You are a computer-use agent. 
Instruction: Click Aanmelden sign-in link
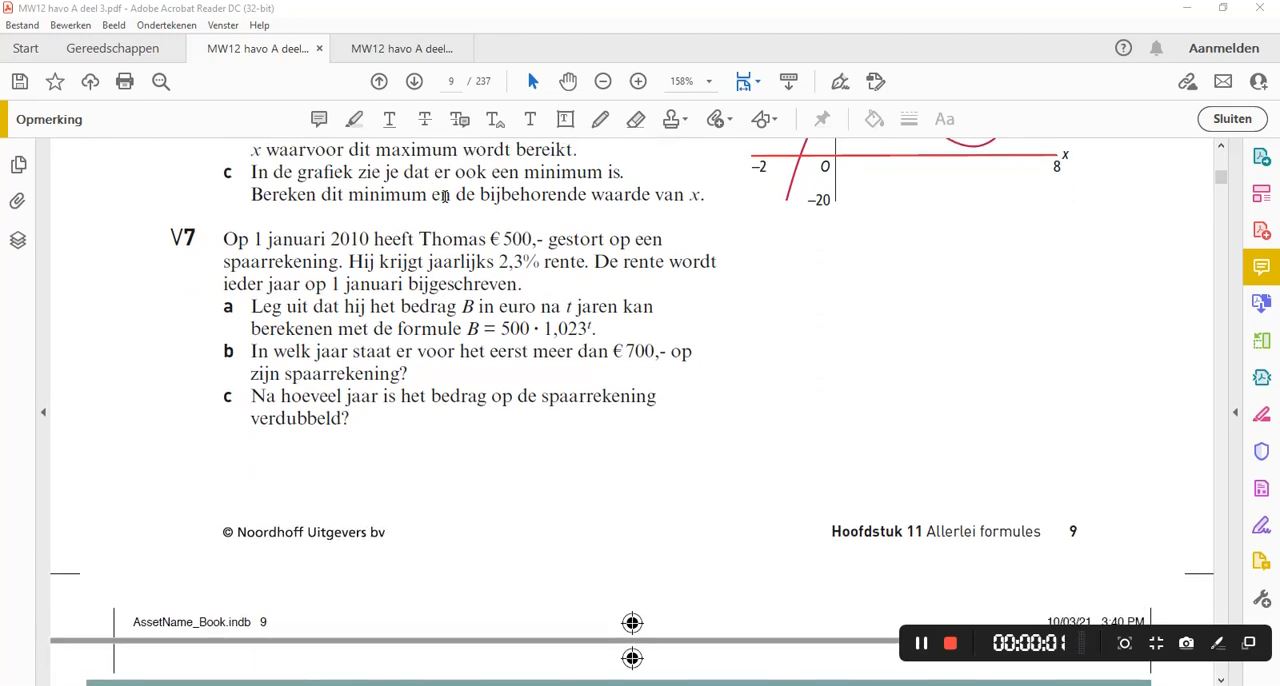(1224, 48)
